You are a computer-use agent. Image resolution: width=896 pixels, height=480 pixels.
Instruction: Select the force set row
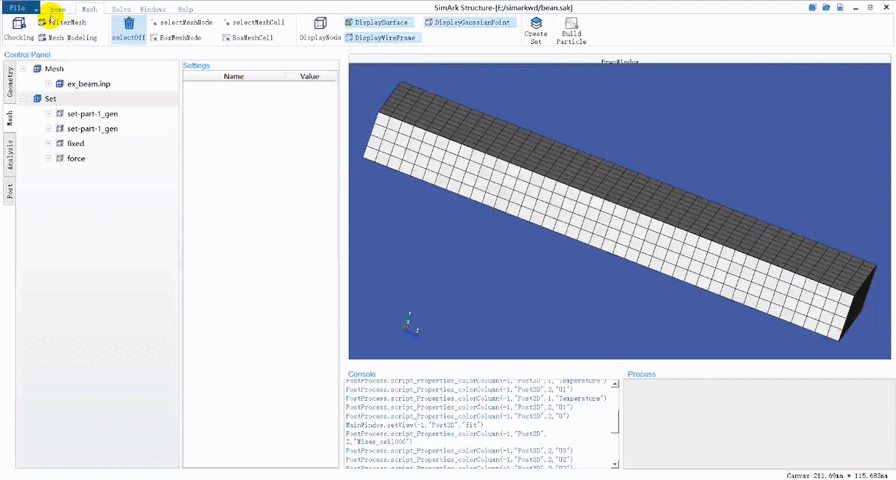(x=76, y=158)
